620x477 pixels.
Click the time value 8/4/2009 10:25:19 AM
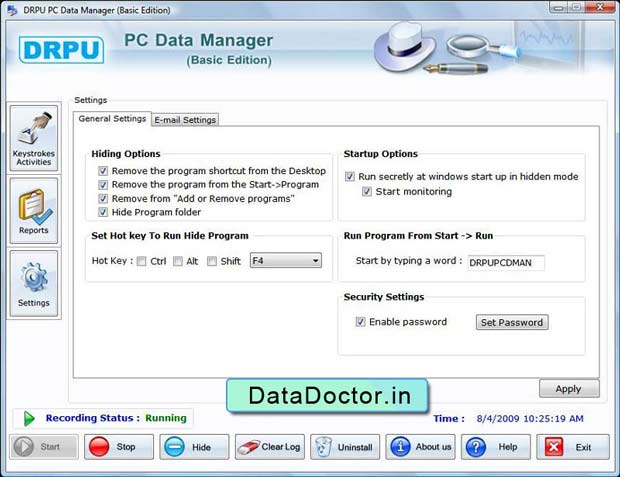point(530,418)
